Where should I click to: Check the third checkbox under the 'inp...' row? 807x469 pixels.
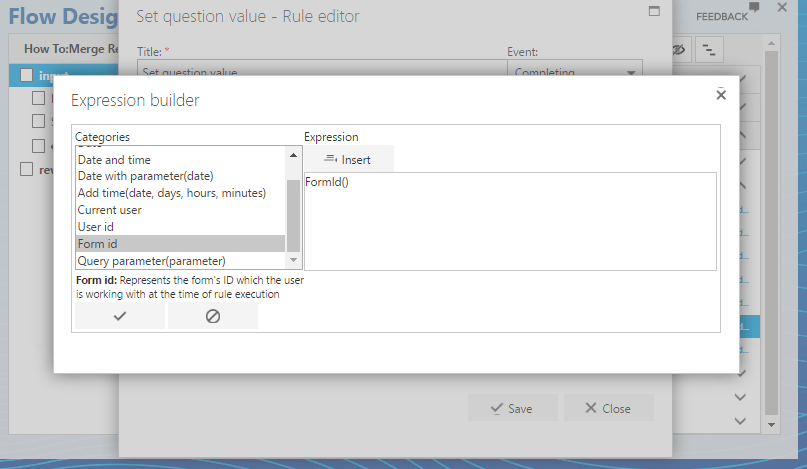(39, 145)
